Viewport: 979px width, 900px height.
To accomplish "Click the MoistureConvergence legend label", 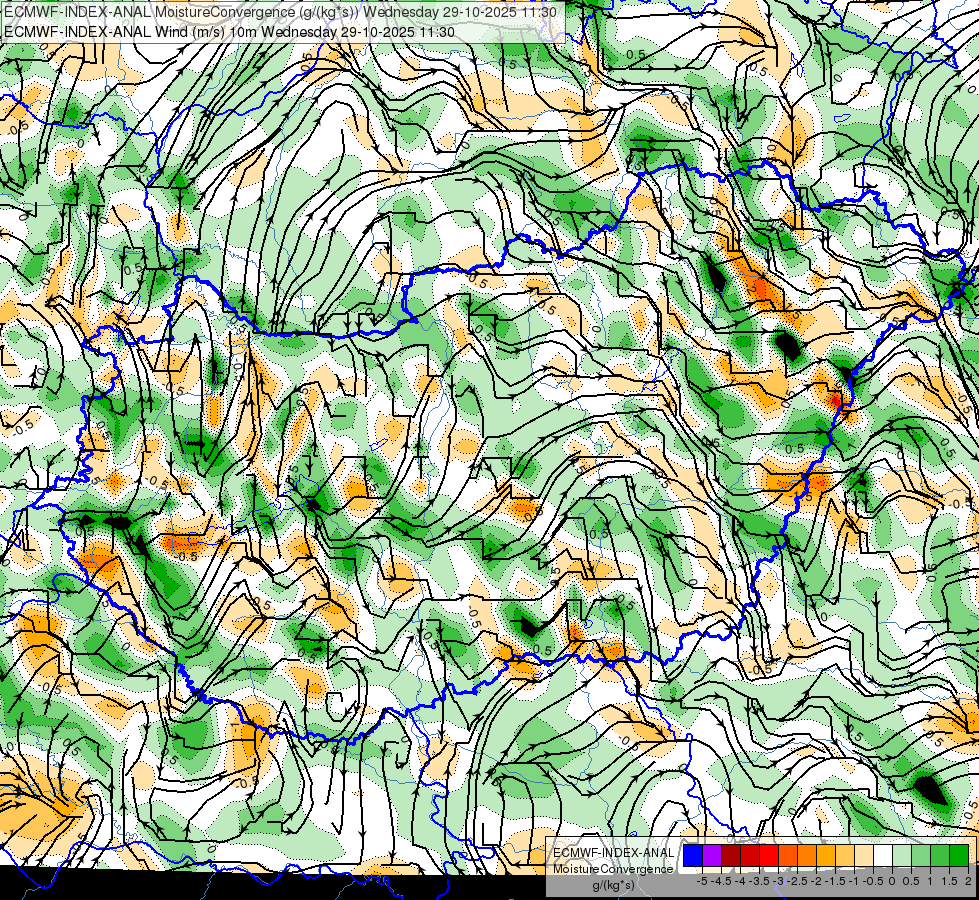I will tap(613, 869).
